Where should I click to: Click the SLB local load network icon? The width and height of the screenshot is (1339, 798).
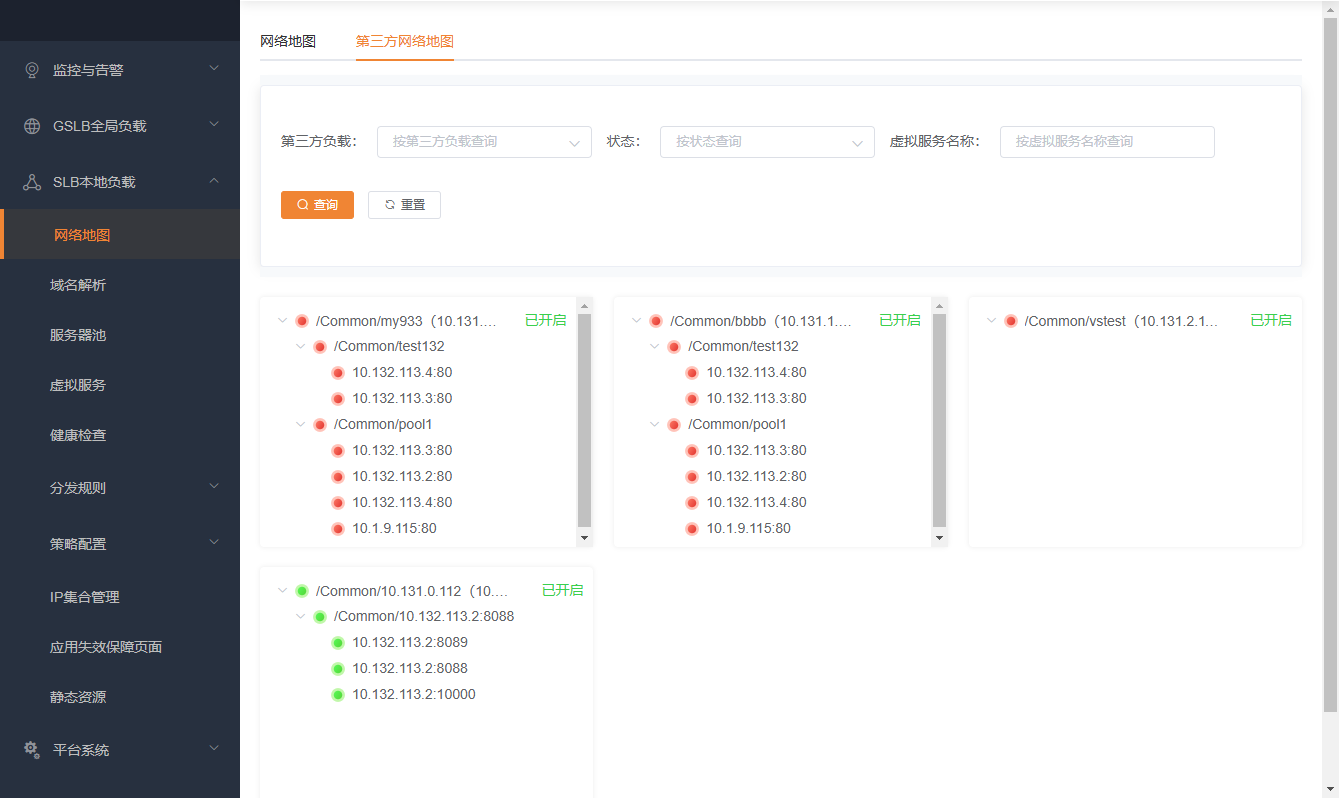pos(32,182)
